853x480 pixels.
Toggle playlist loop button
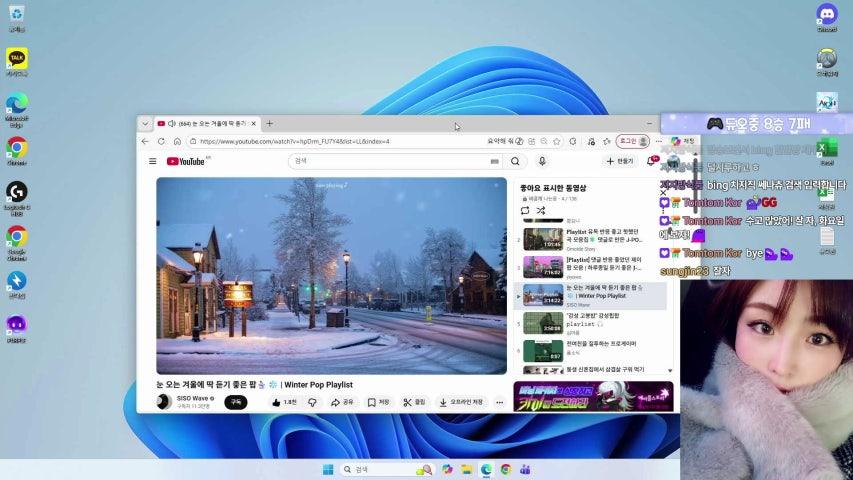[525, 211]
